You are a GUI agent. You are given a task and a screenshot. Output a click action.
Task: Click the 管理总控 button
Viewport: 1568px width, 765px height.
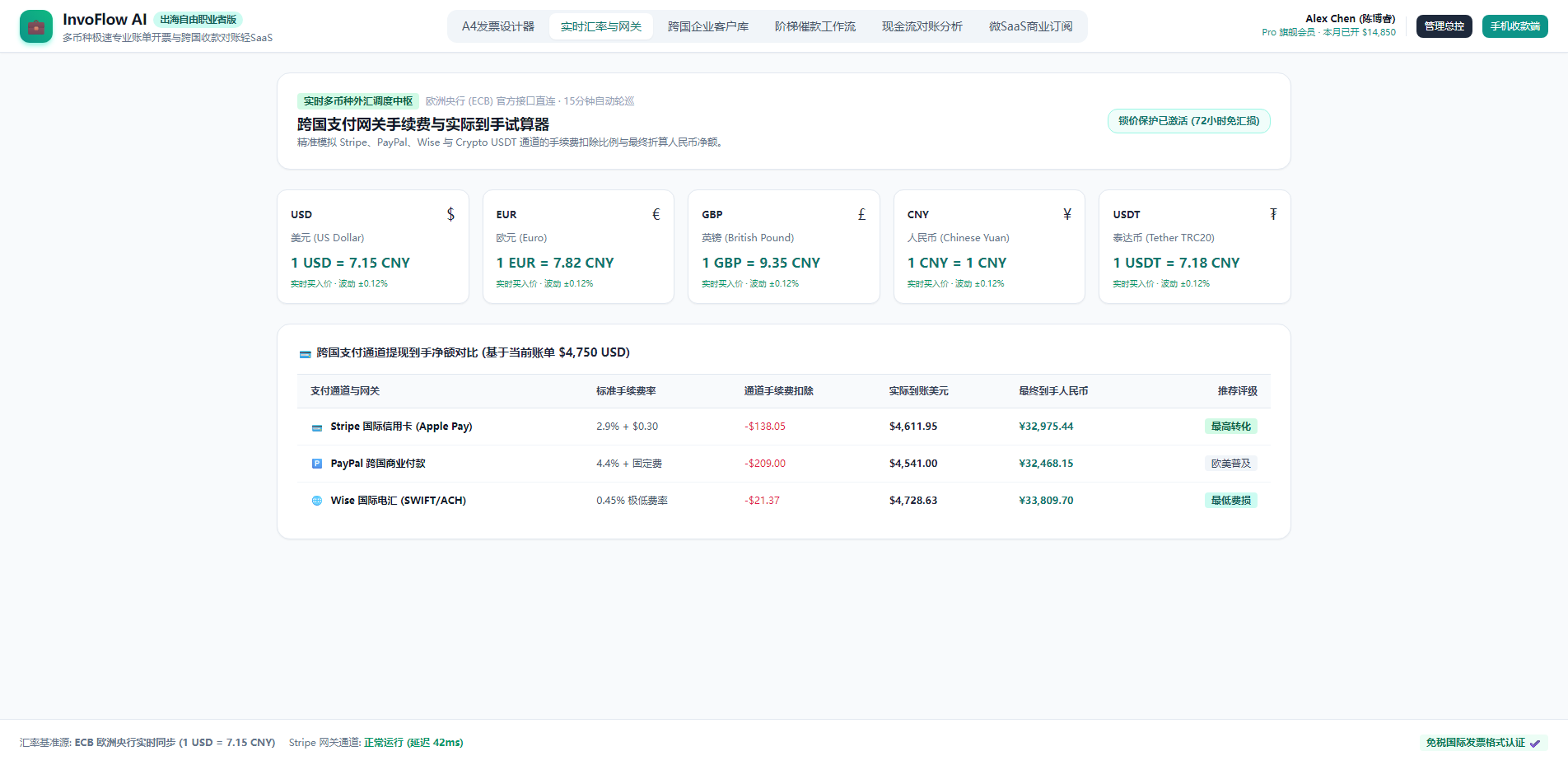[1444, 26]
